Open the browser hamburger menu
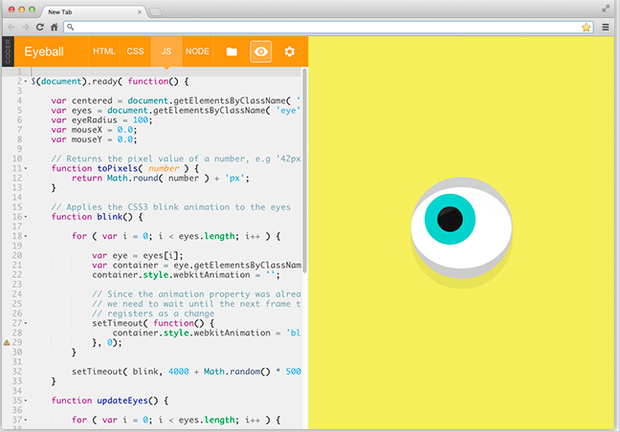The height and width of the screenshot is (432, 620). (x=605, y=27)
